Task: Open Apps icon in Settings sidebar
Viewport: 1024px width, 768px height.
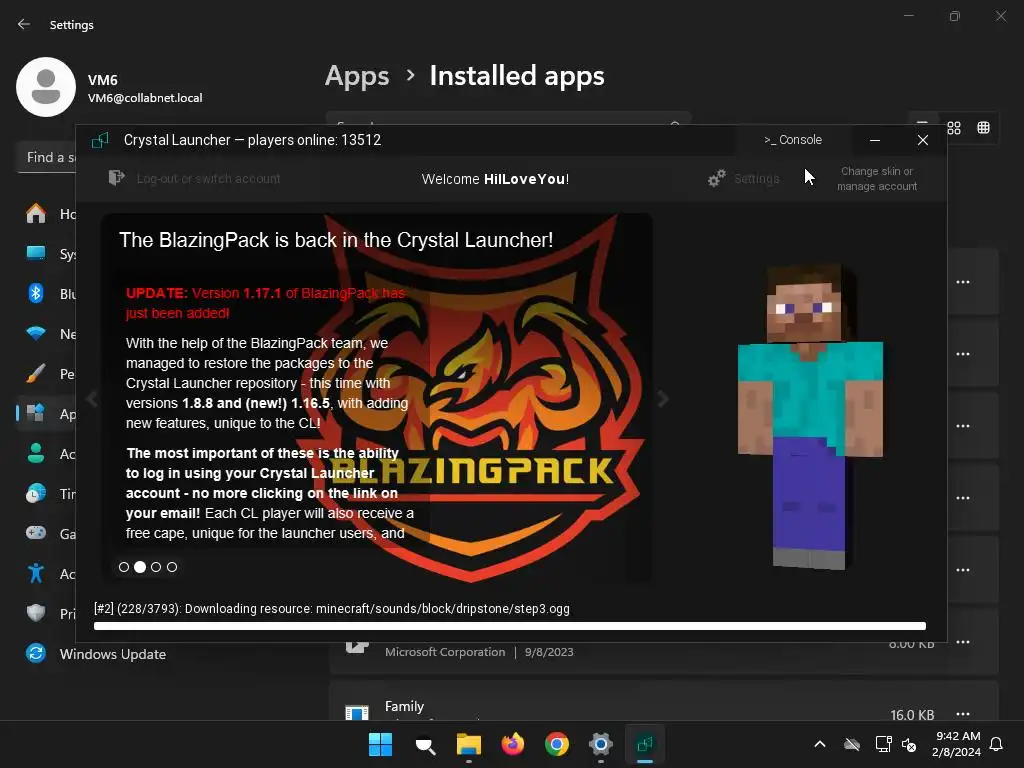Action: coord(36,413)
